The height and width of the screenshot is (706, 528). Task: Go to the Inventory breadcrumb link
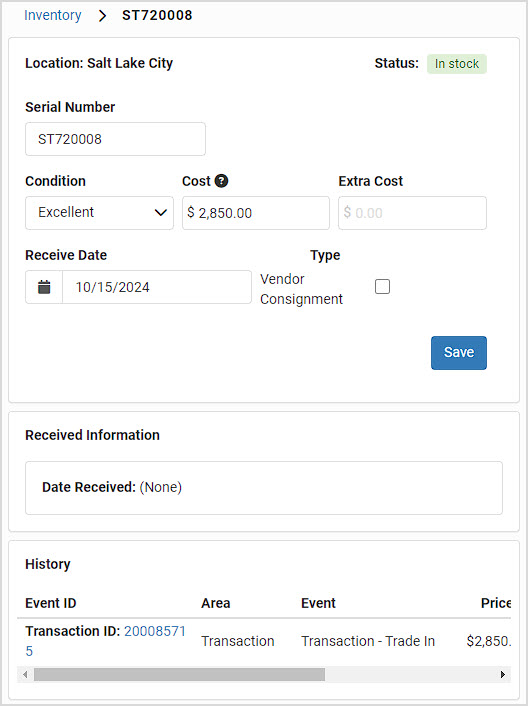click(53, 15)
